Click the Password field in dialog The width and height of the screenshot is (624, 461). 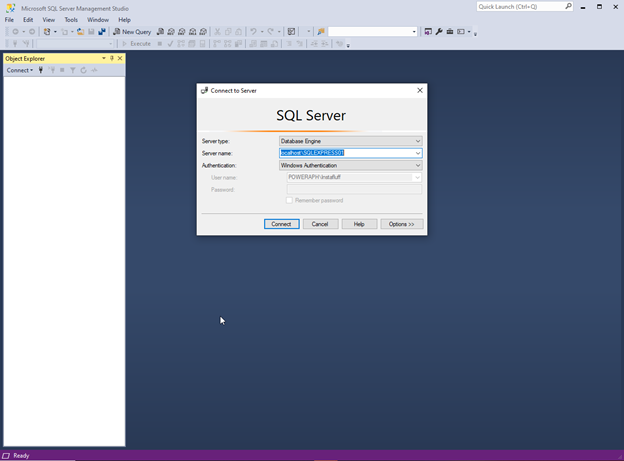354,189
